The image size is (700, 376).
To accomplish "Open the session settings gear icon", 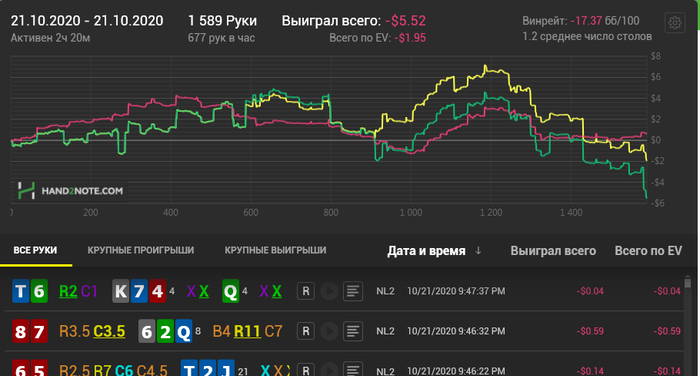I will click(675, 23).
